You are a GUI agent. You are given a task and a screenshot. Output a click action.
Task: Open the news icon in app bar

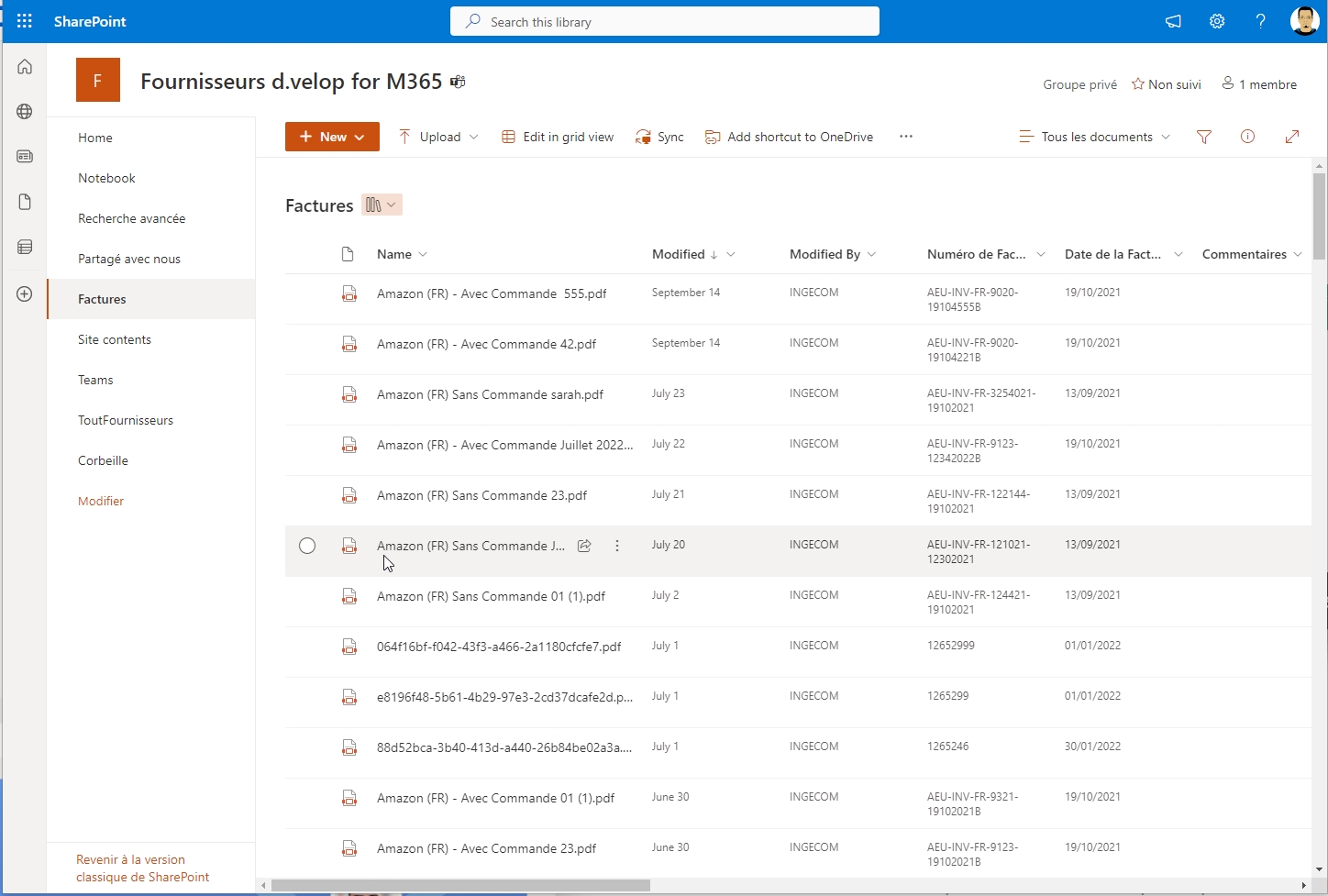25,157
